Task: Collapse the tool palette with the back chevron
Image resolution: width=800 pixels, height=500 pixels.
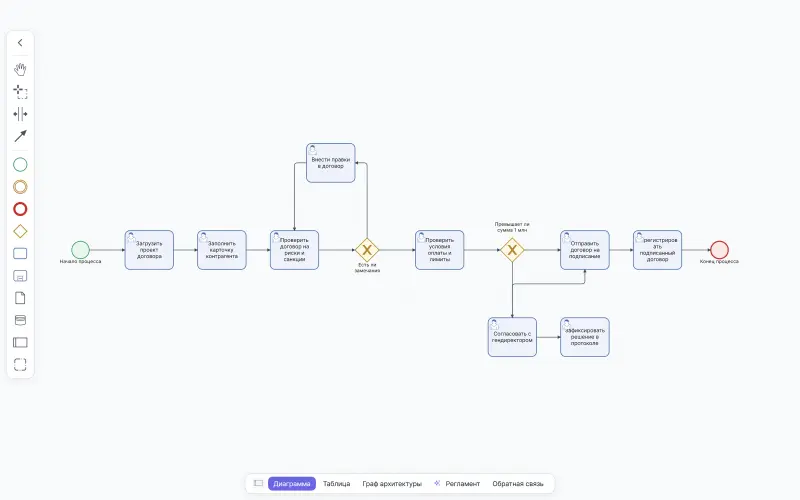Action: tap(20, 43)
